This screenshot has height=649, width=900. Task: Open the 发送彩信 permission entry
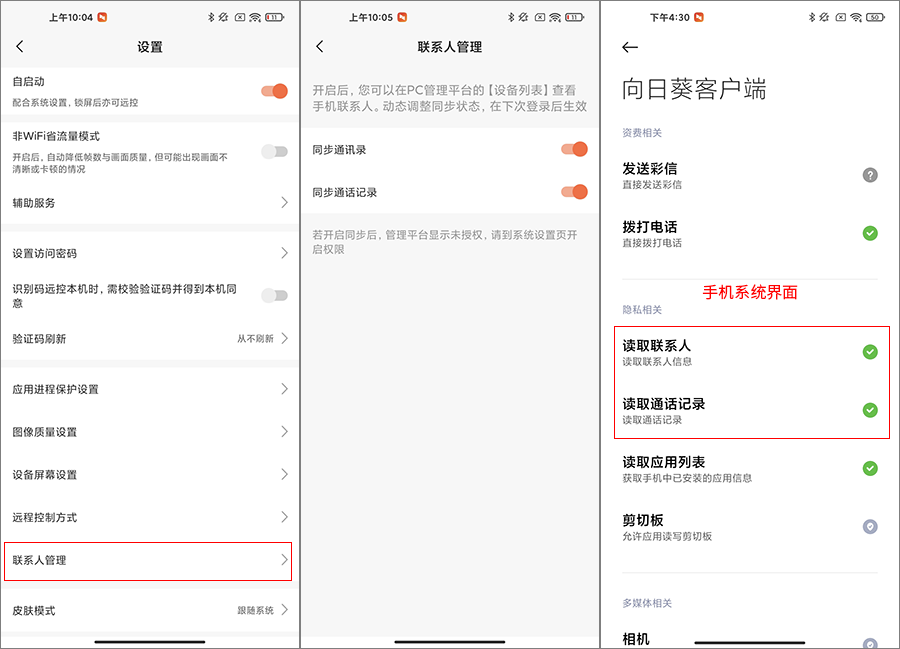[x=750, y=175]
